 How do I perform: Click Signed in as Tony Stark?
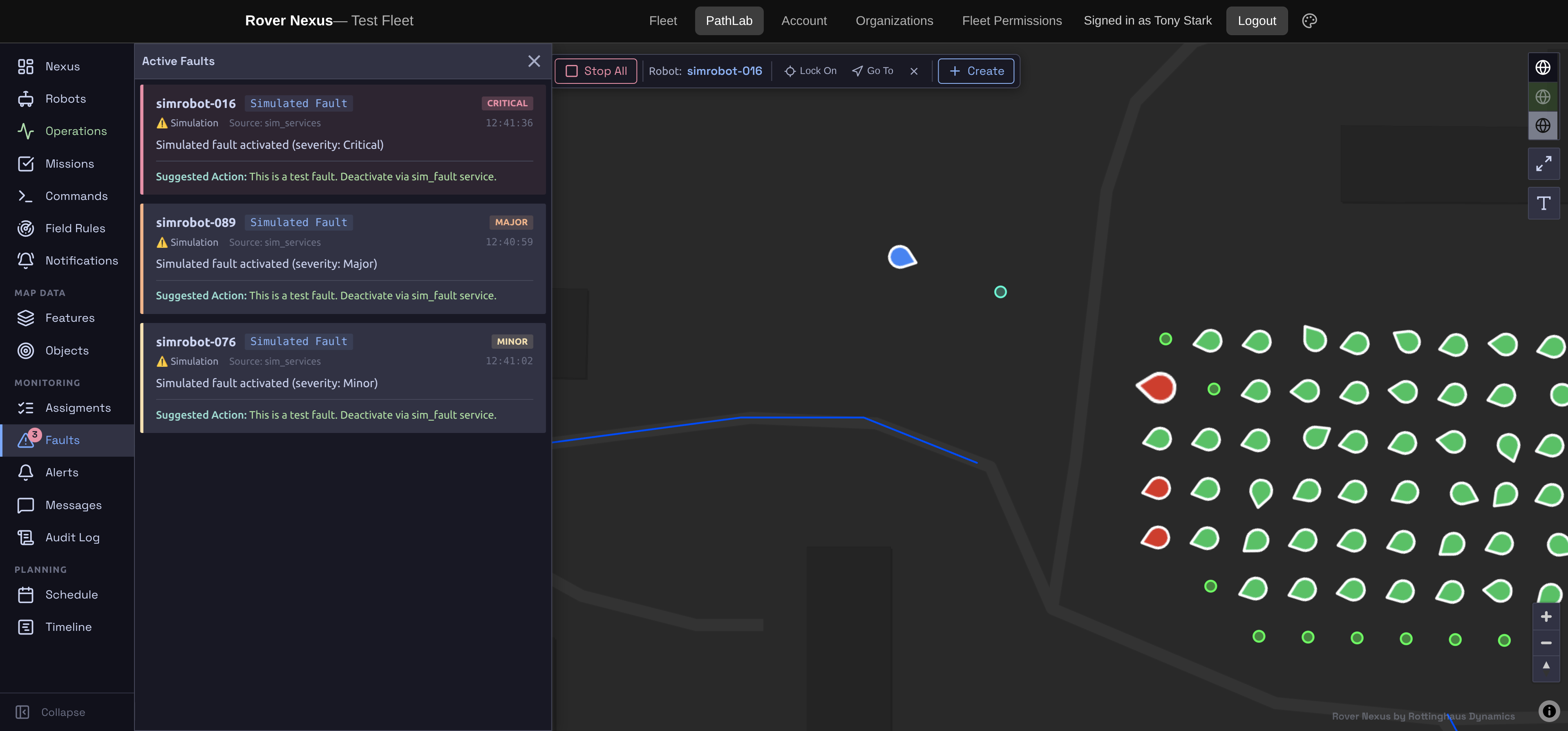click(1147, 21)
